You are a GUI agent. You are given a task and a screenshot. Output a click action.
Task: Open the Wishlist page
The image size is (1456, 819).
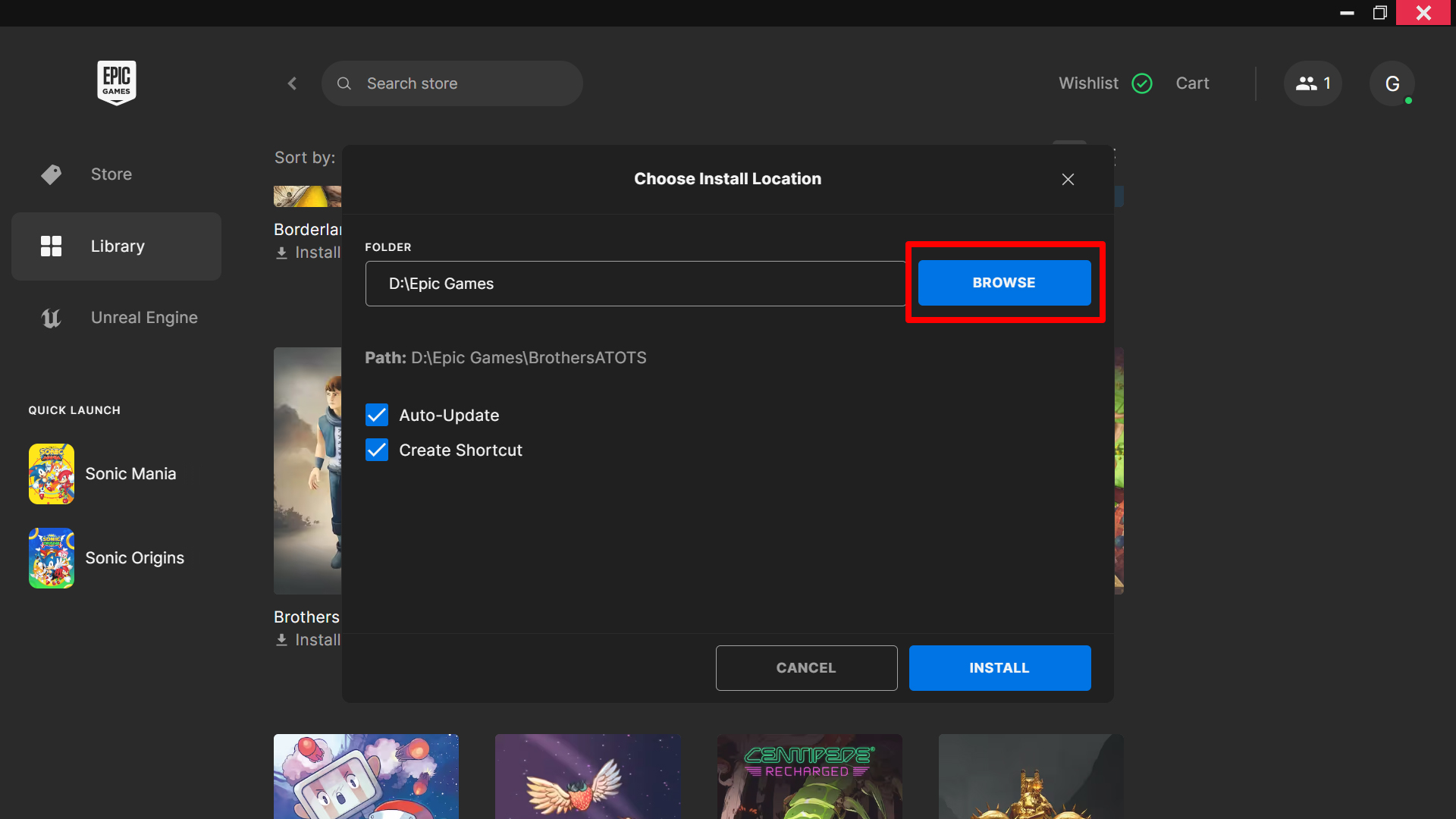(1088, 83)
